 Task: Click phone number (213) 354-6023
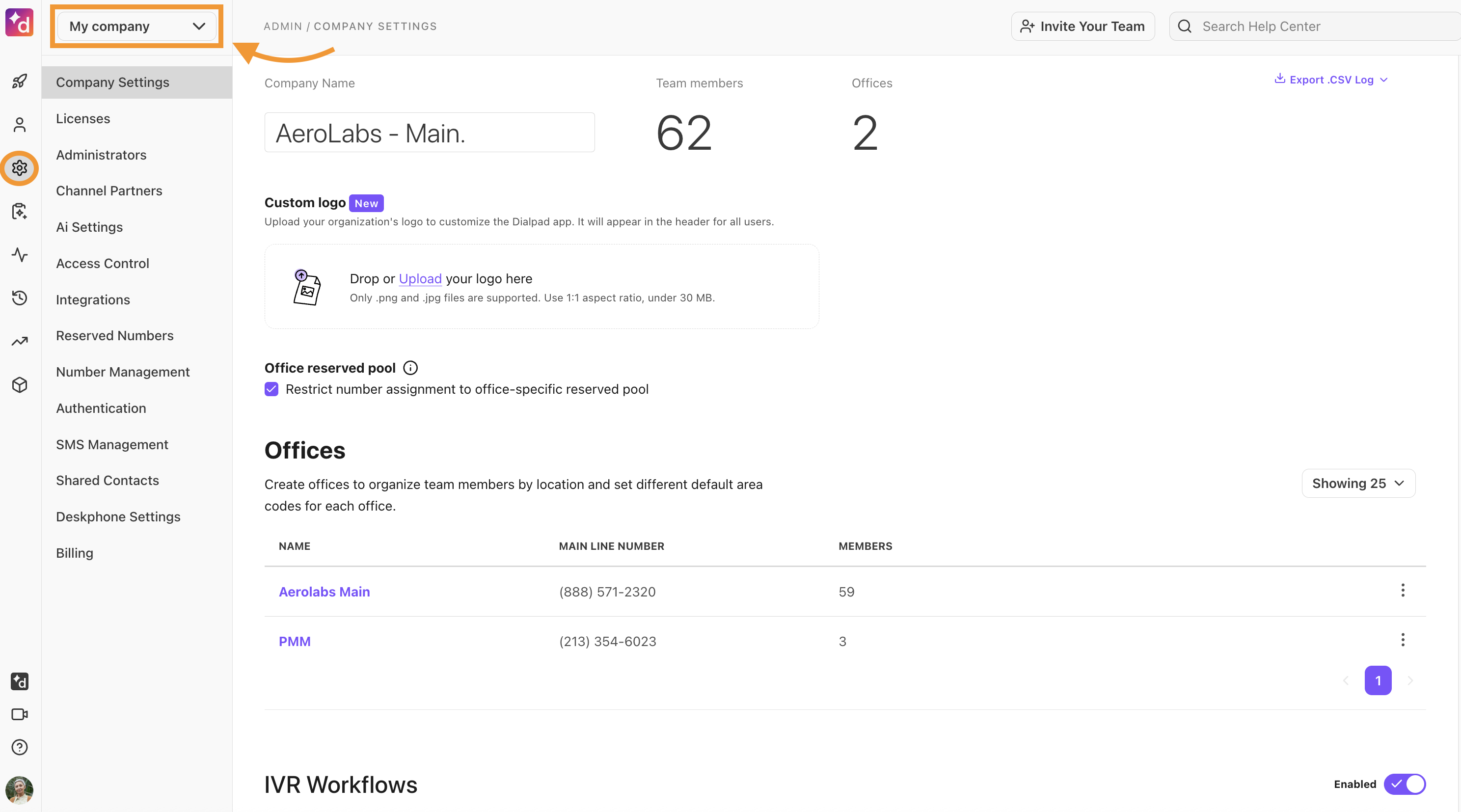pos(607,641)
